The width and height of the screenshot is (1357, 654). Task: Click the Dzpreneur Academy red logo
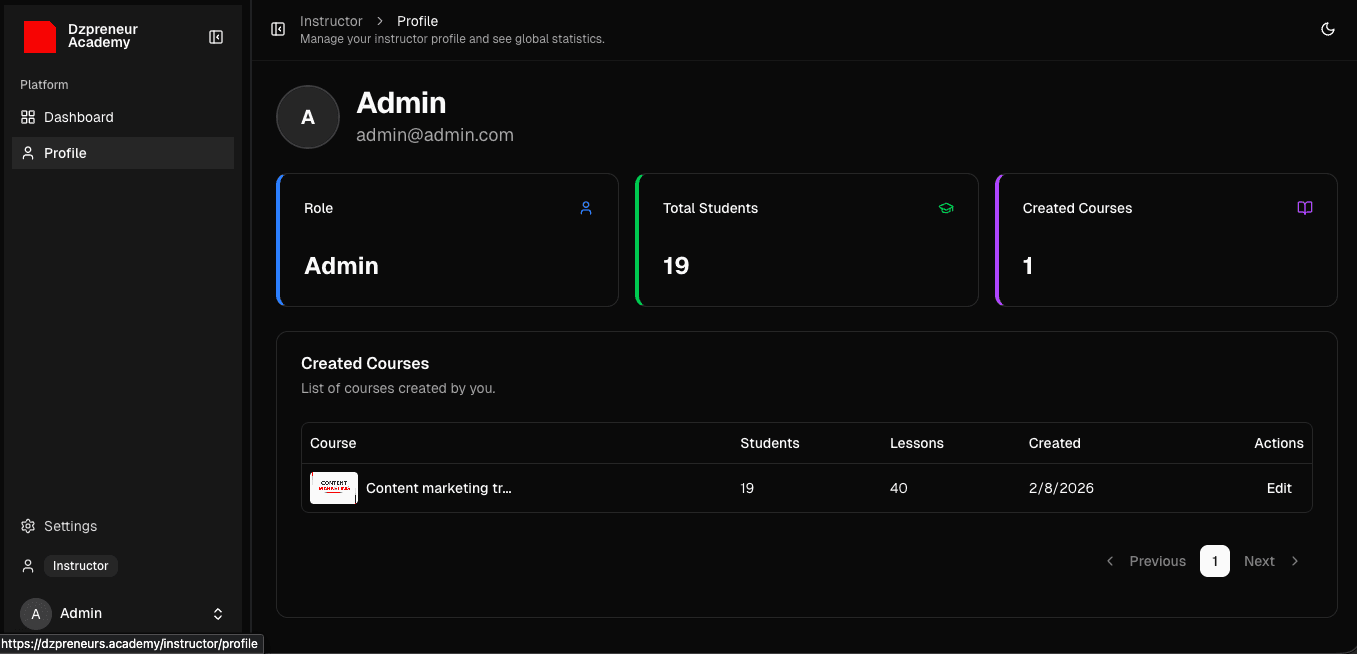[39, 37]
